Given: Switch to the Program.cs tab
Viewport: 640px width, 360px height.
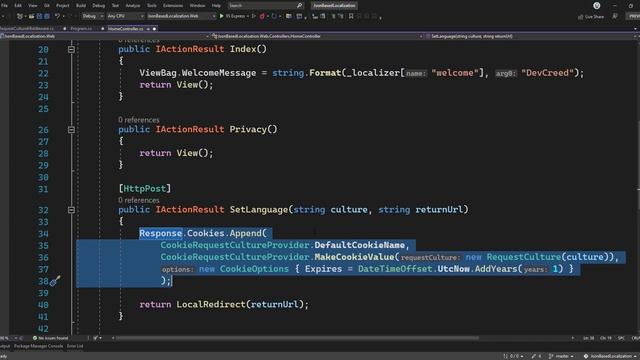Looking at the screenshot, I should [x=81, y=29].
